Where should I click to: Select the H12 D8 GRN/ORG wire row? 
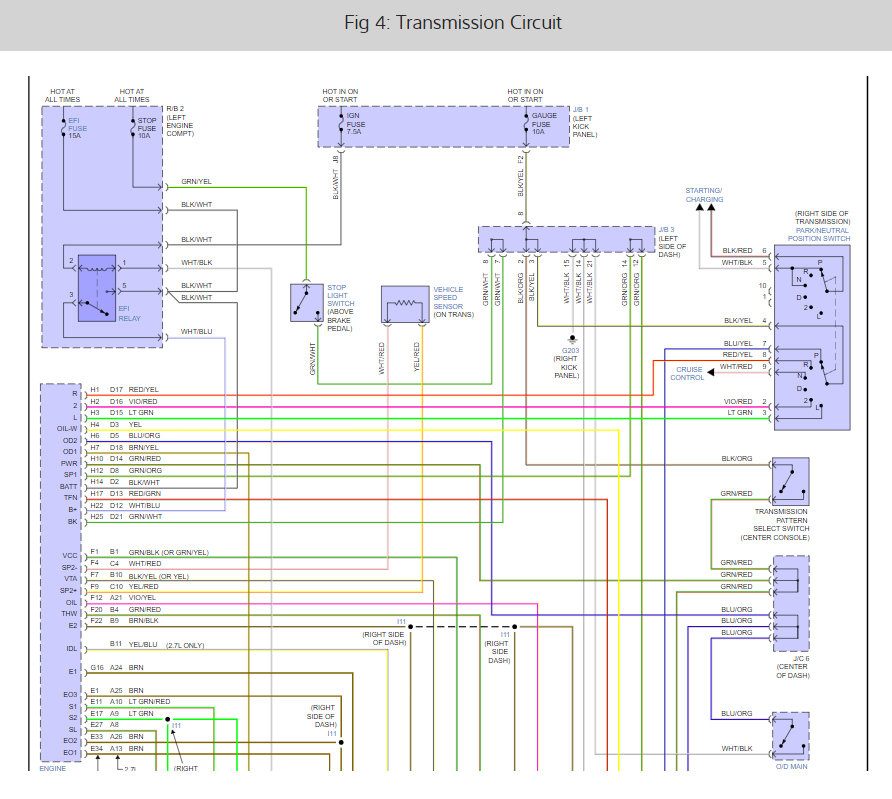[126, 470]
